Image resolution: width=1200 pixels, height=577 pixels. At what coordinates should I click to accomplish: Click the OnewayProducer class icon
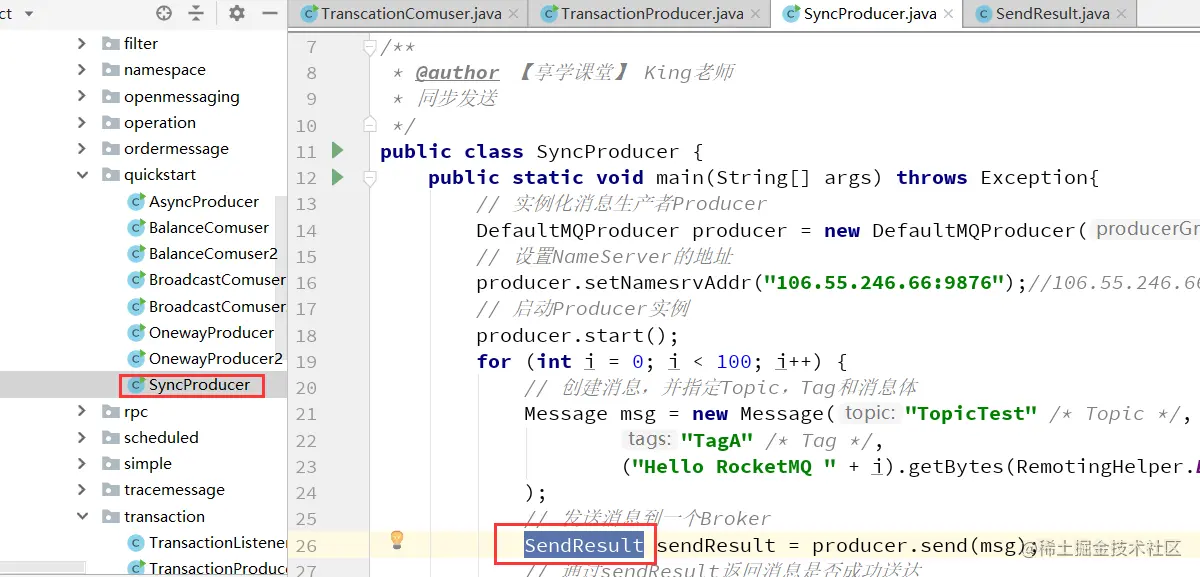click(x=136, y=332)
